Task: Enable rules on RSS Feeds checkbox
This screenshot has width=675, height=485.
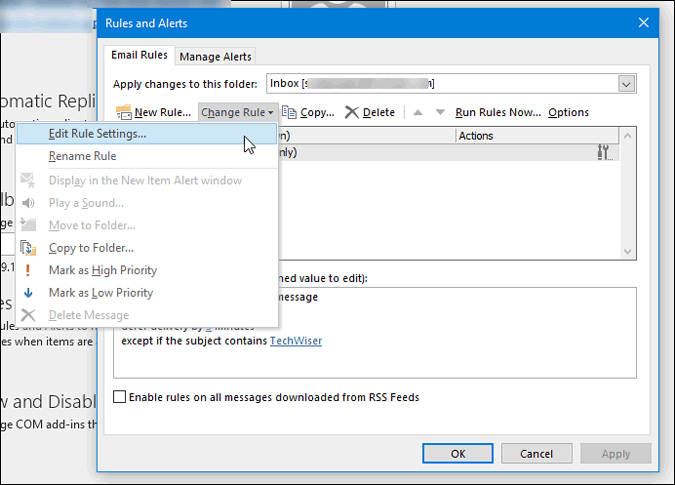Action: tap(119, 396)
